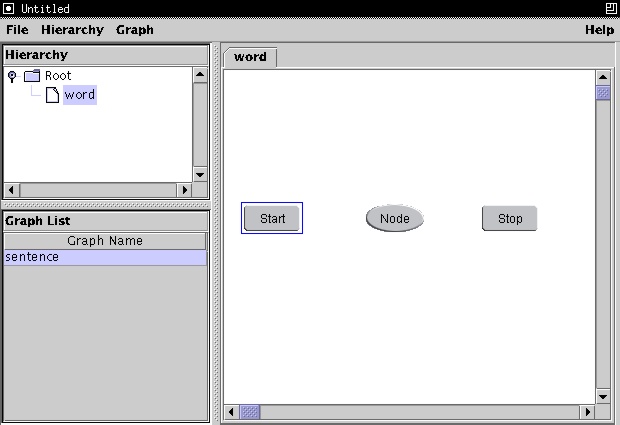The image size is (620, 425).
Task: Select the word item in Hierarchy tree
Action: [79, 95]
